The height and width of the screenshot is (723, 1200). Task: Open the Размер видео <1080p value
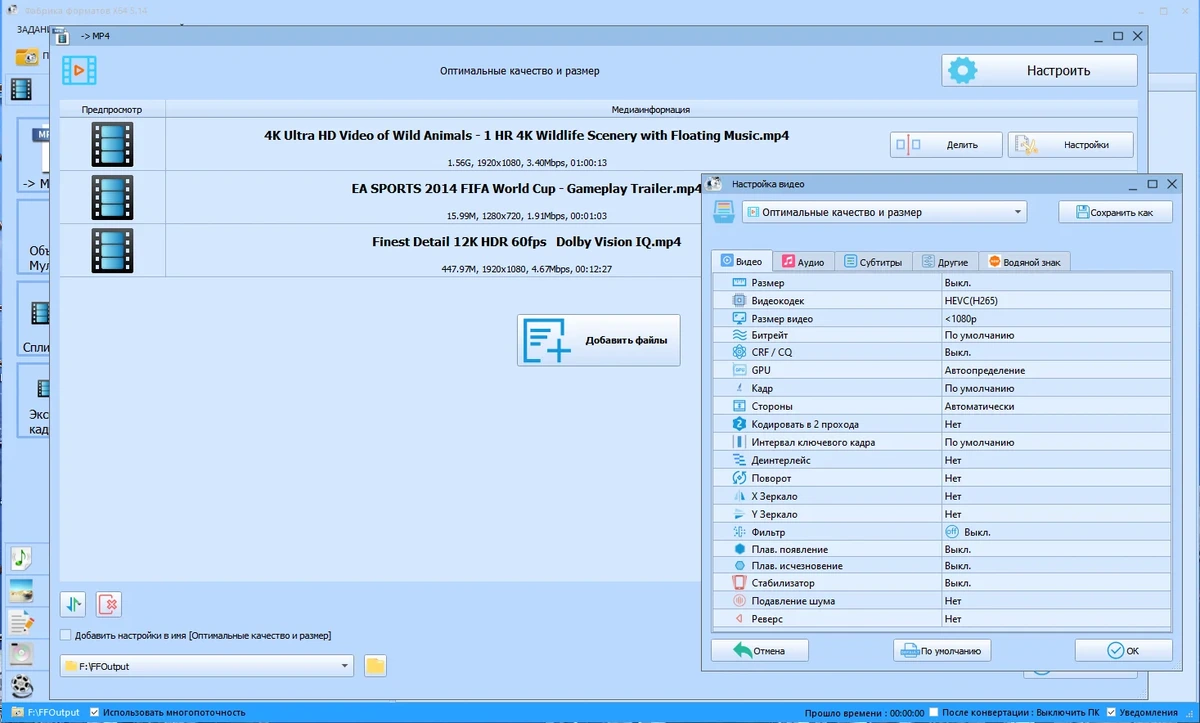1056,318
